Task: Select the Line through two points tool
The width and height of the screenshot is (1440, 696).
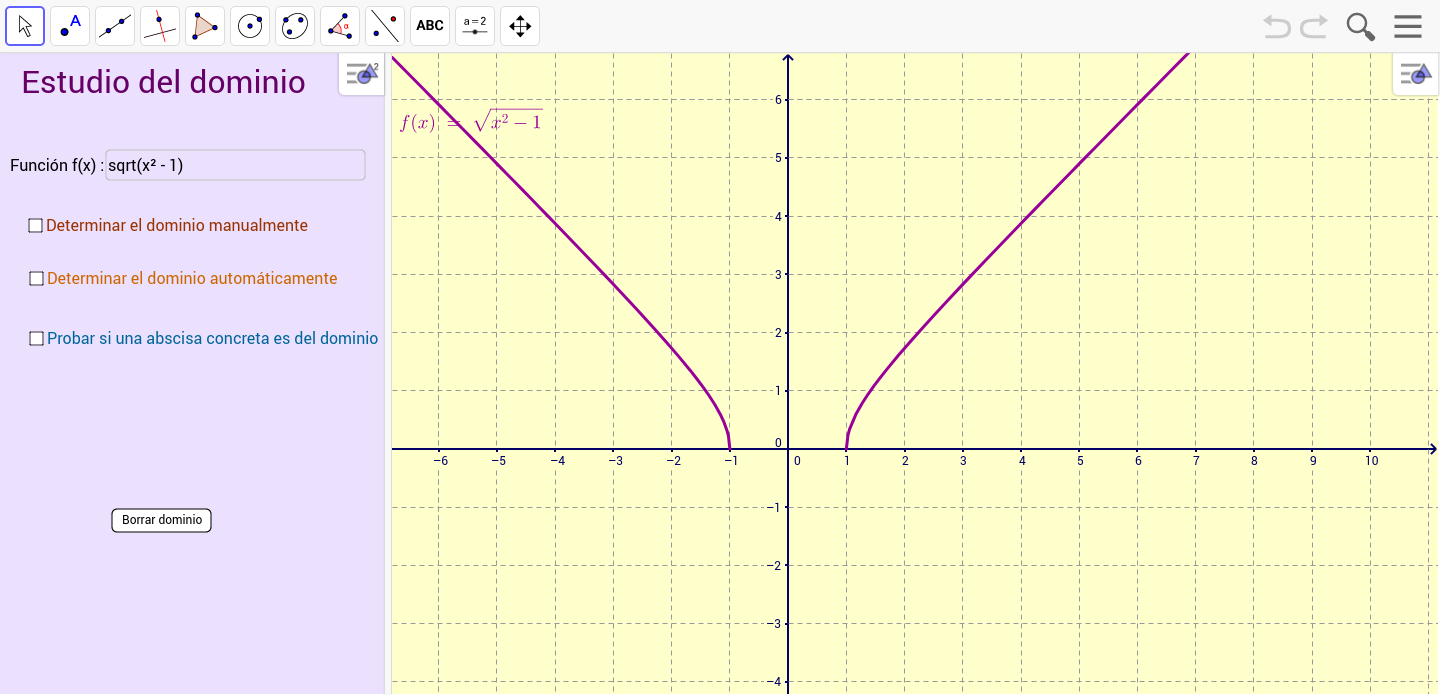Action: pos(115,26)
